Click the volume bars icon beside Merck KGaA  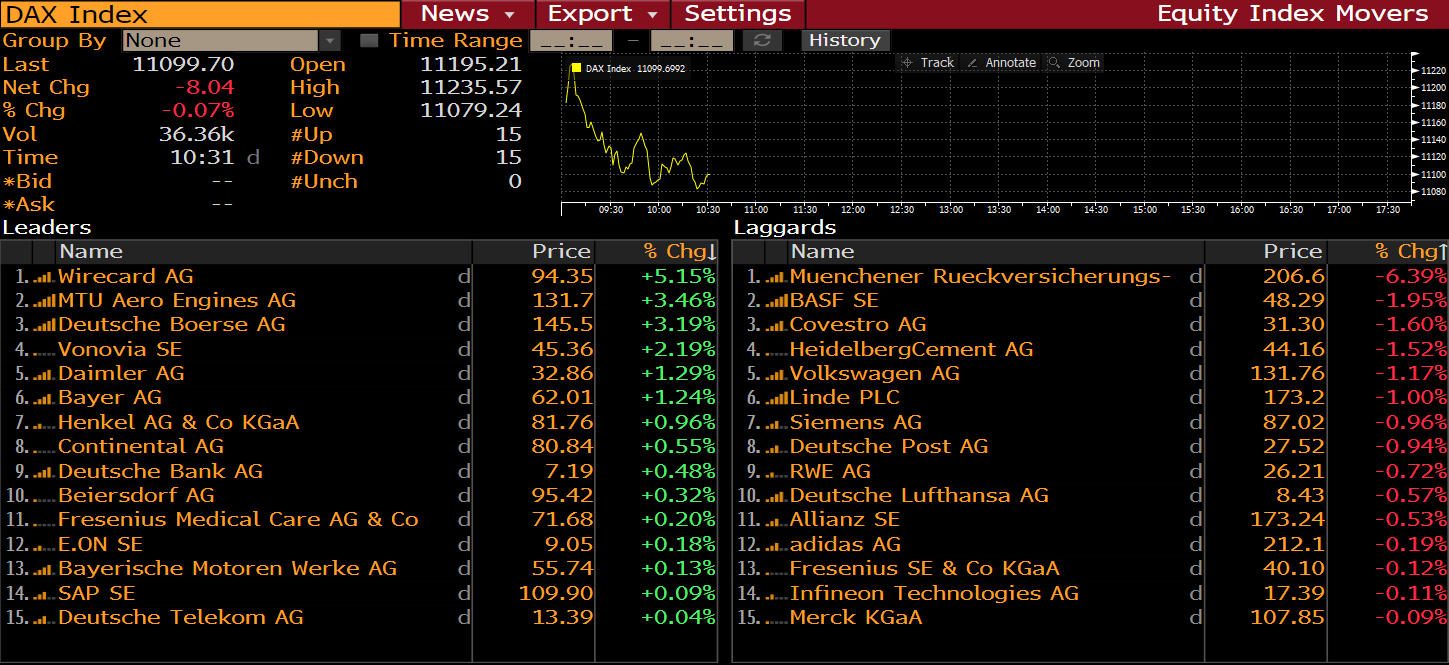(776, 618)
